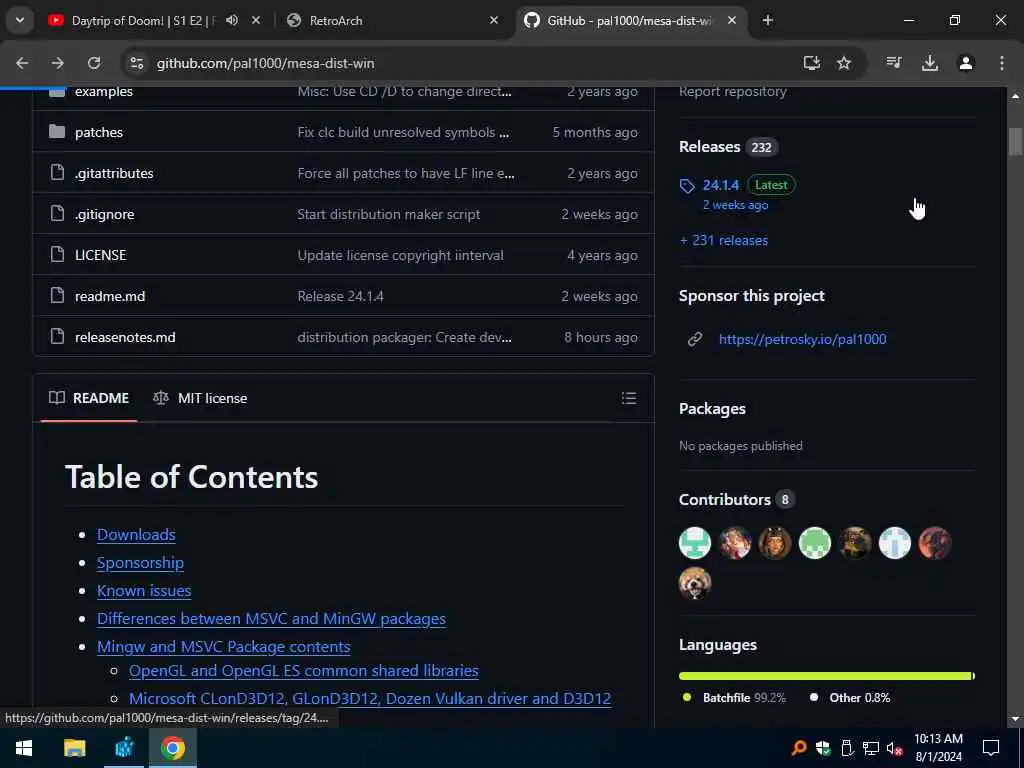Open the fourth green contributor avatar

coord(815,543)
